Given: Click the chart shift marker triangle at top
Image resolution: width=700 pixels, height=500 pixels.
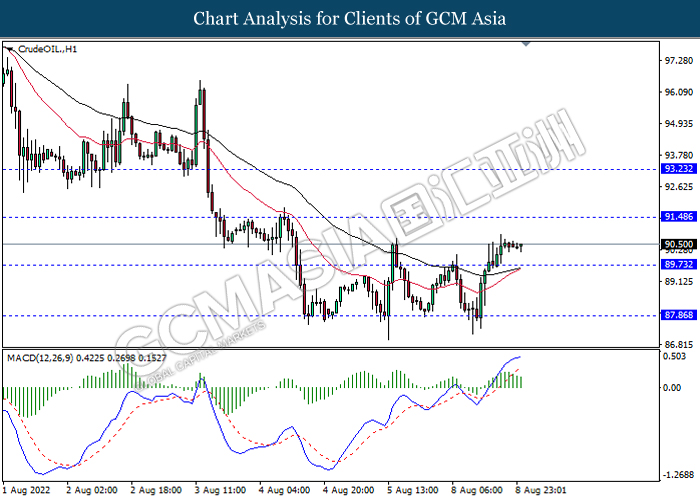Looking at the screenshot, I should pyautogui.click(x=526, y=44).
